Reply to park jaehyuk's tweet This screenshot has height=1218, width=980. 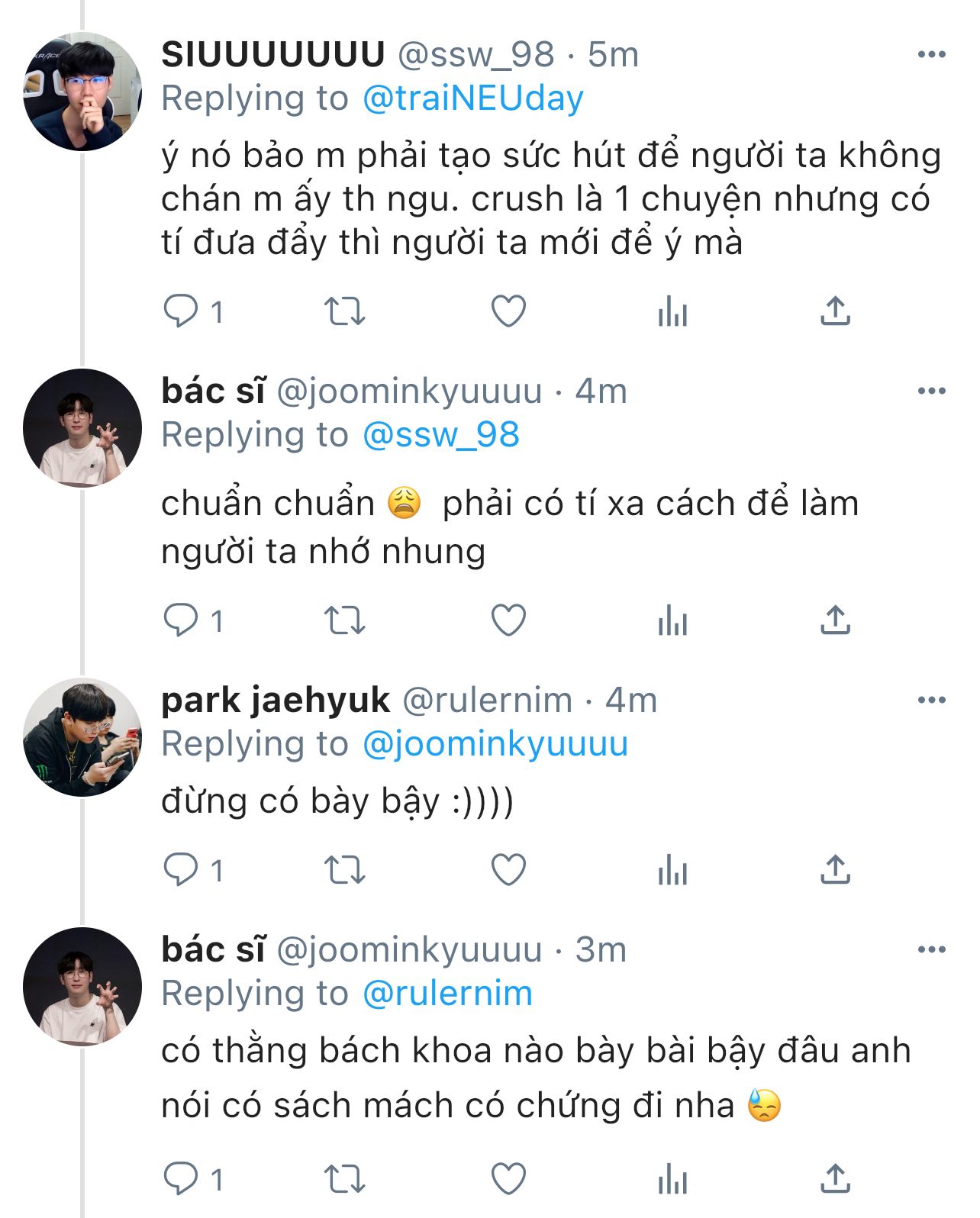(181, 870)
